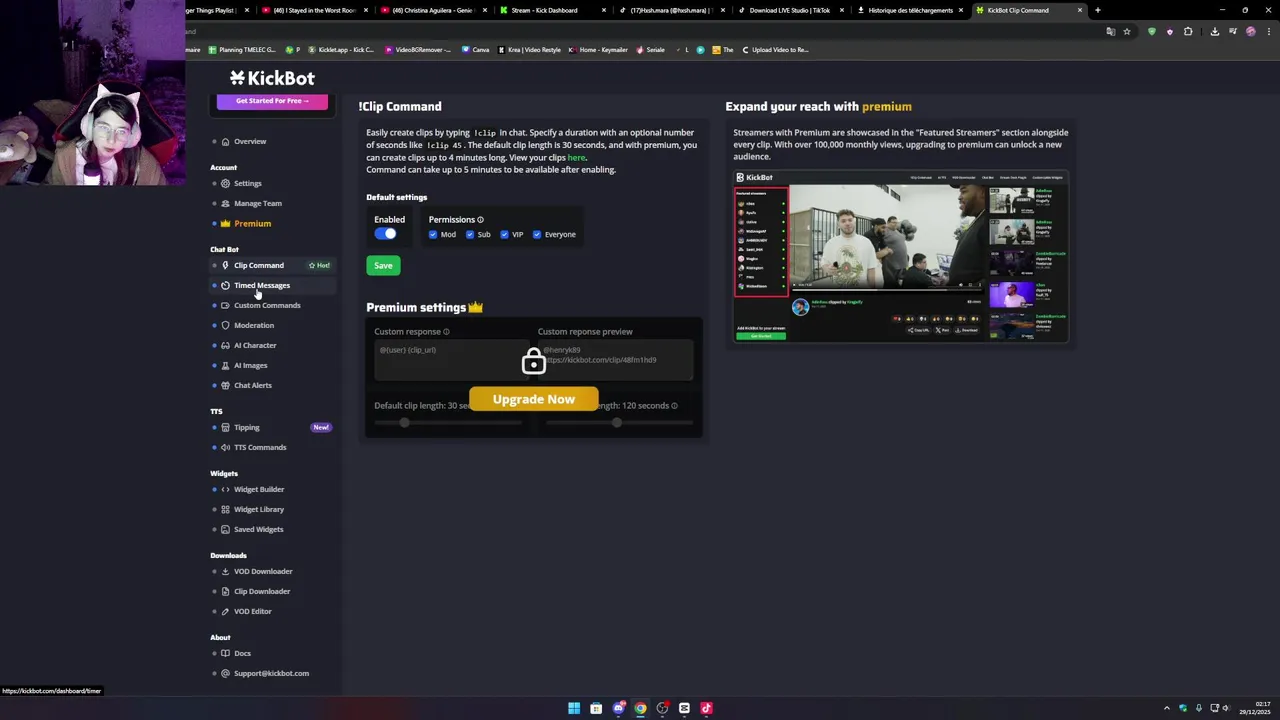Viewport: 1280px width, 720px height.
Task: Open Moderation shield icon
Action: tap(225, 325)
